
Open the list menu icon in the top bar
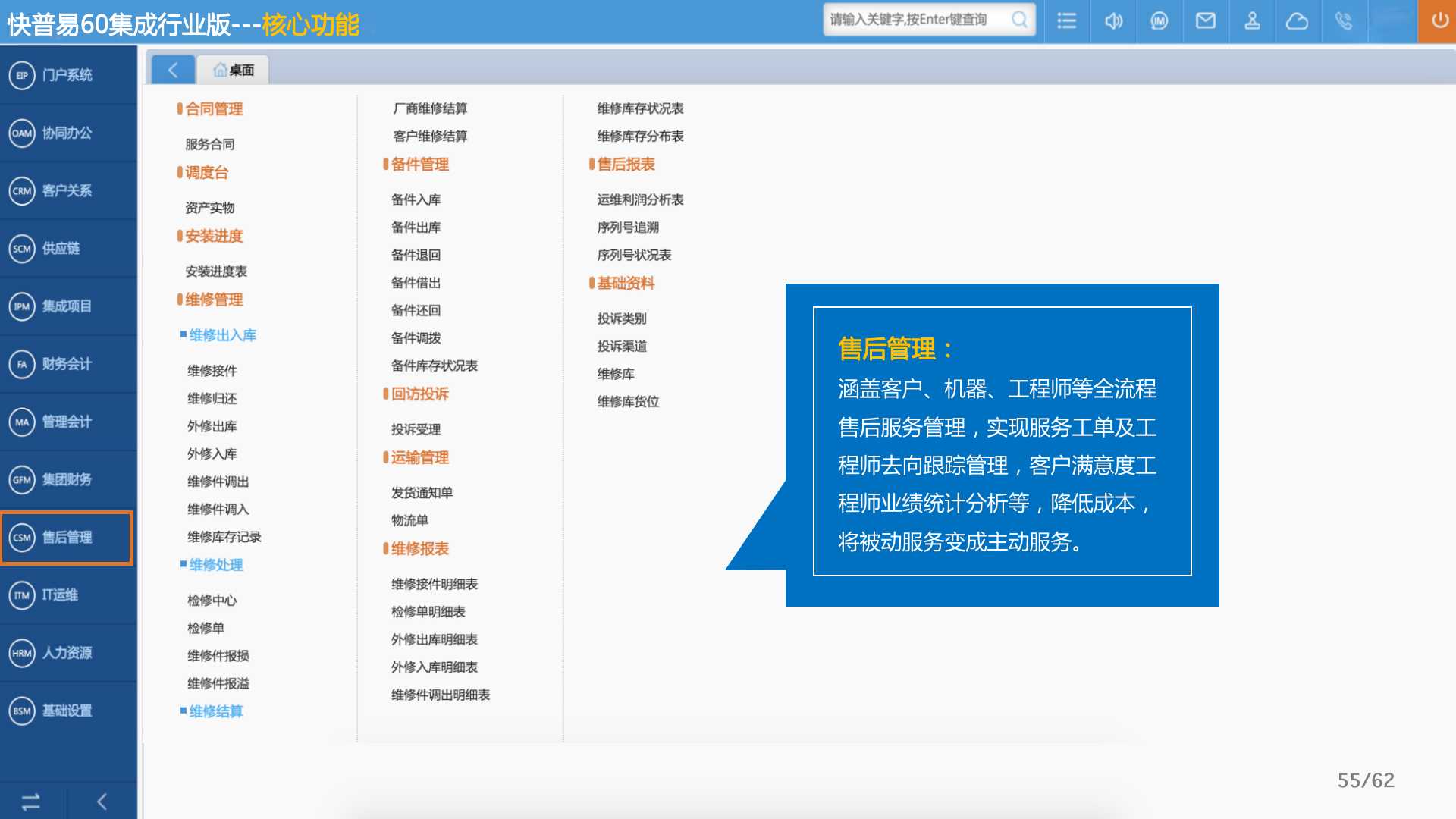1067,21
